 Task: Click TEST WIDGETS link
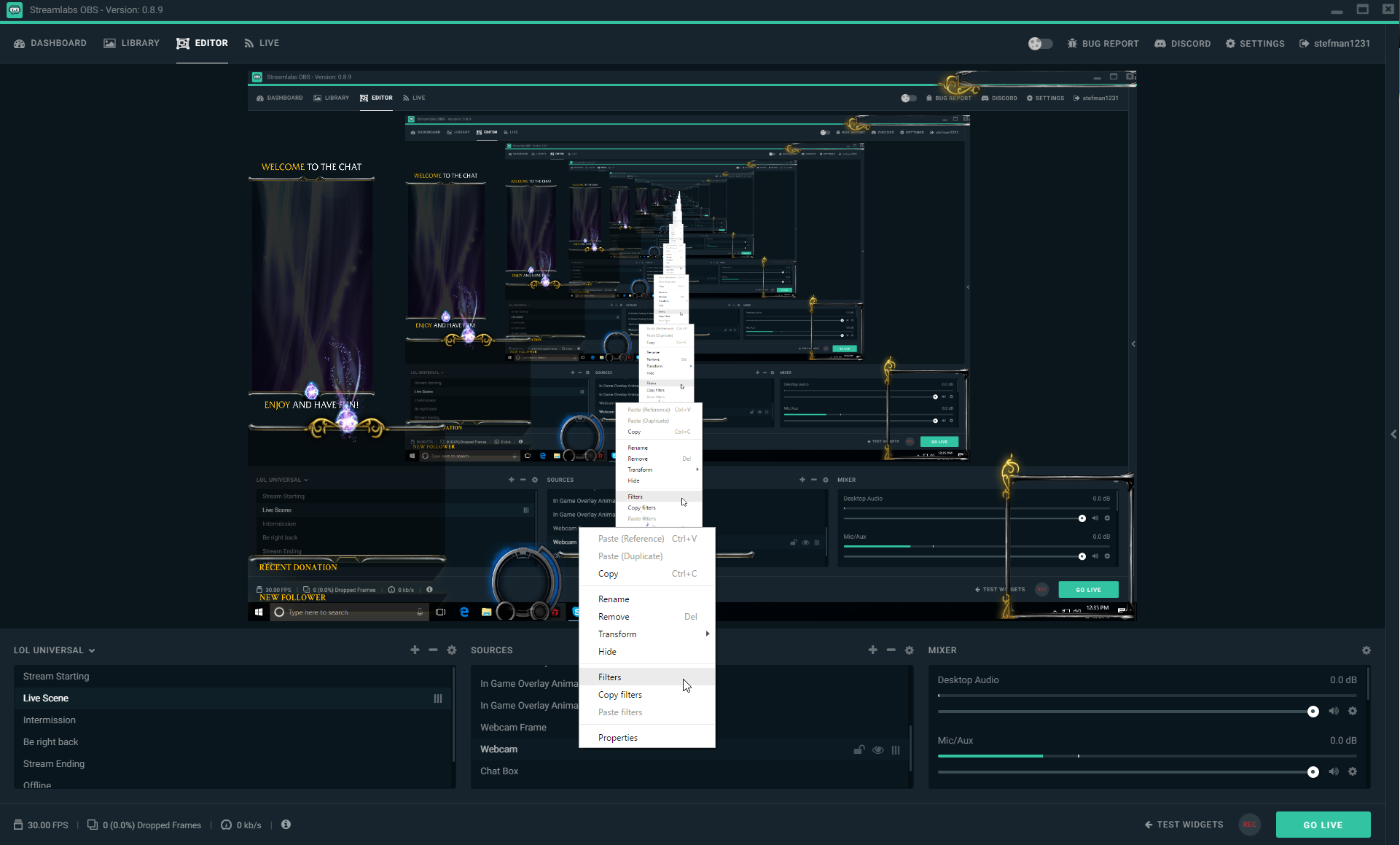click(1184, 825)
